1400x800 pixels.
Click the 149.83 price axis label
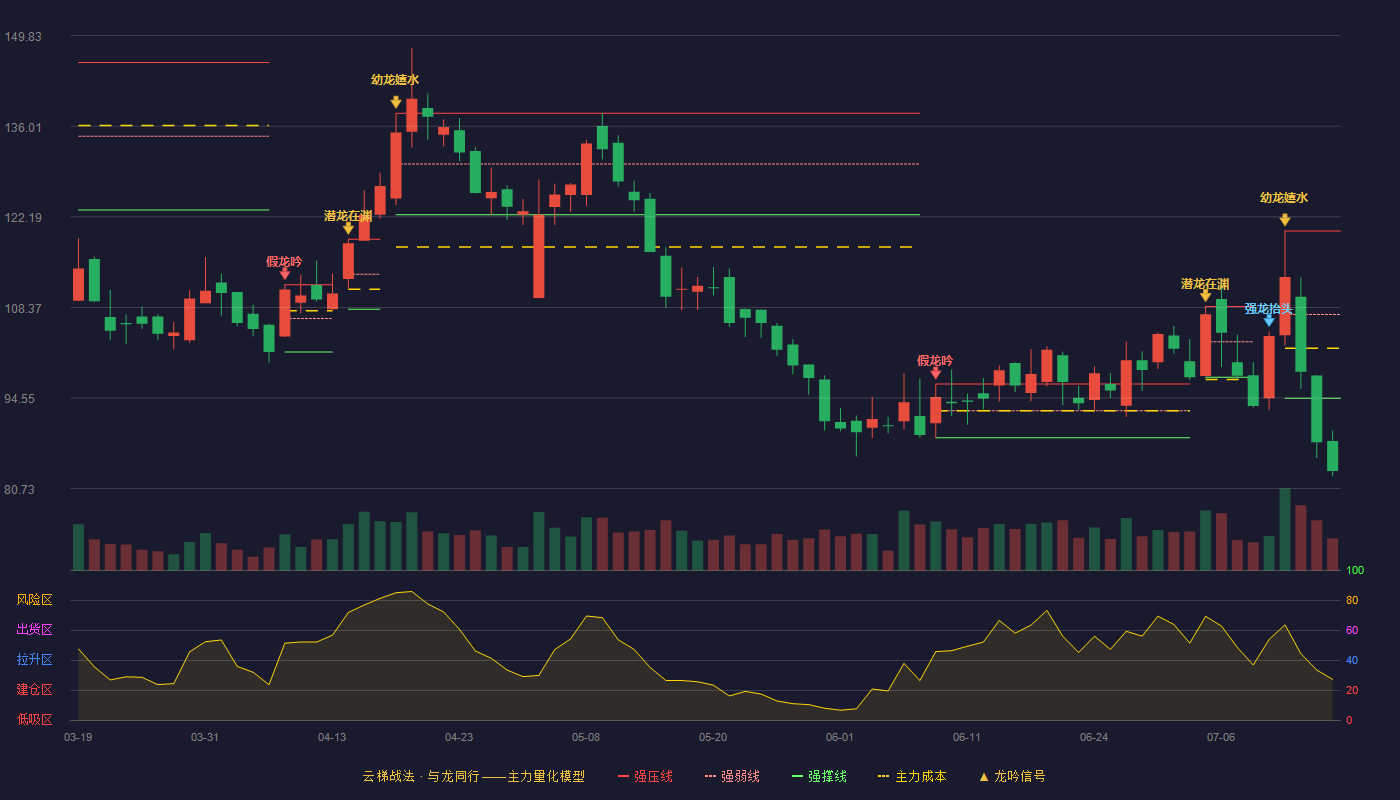[23, 37]
